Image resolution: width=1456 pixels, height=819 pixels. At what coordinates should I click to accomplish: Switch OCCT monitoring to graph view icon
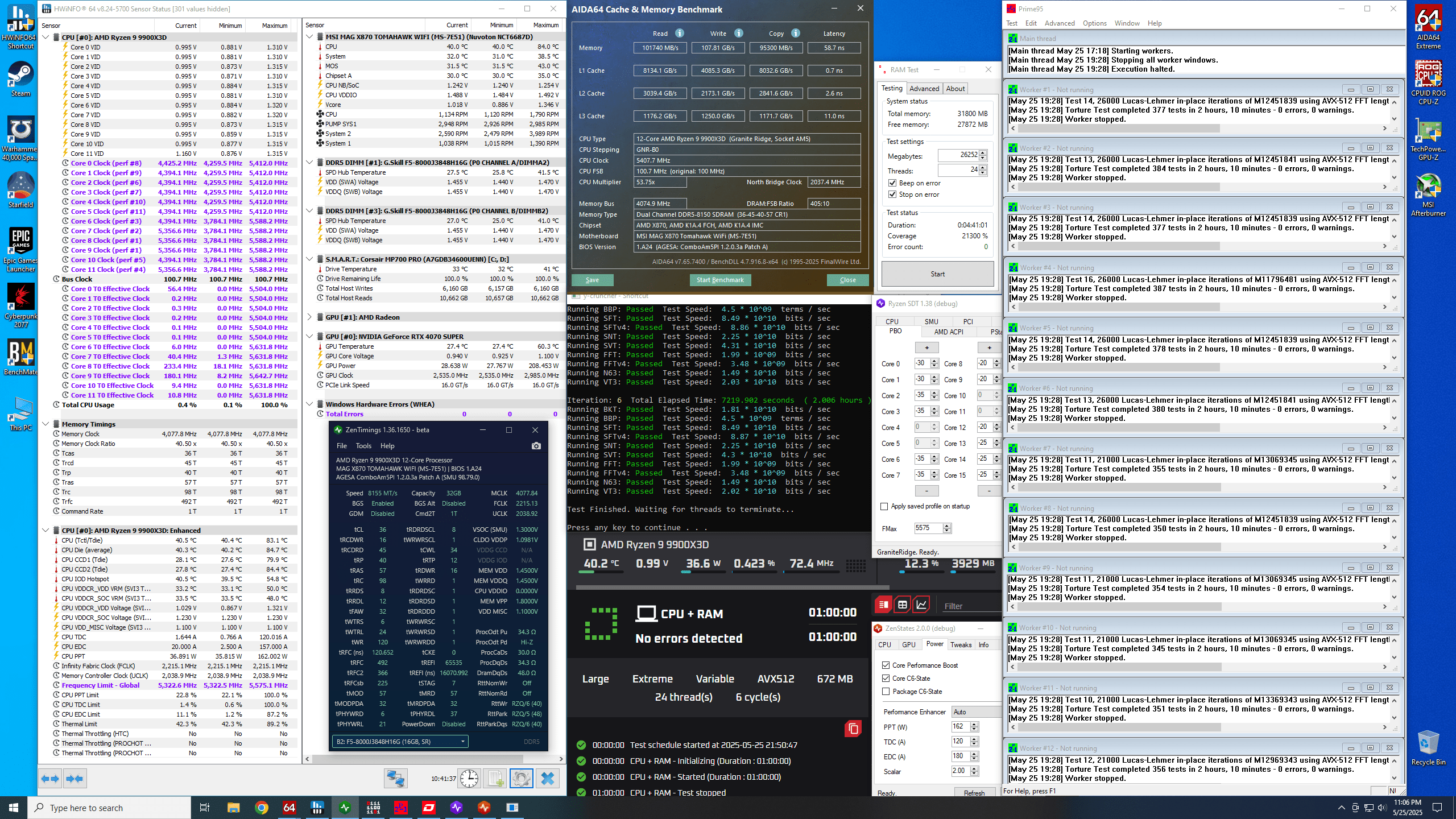coord(921,605)
